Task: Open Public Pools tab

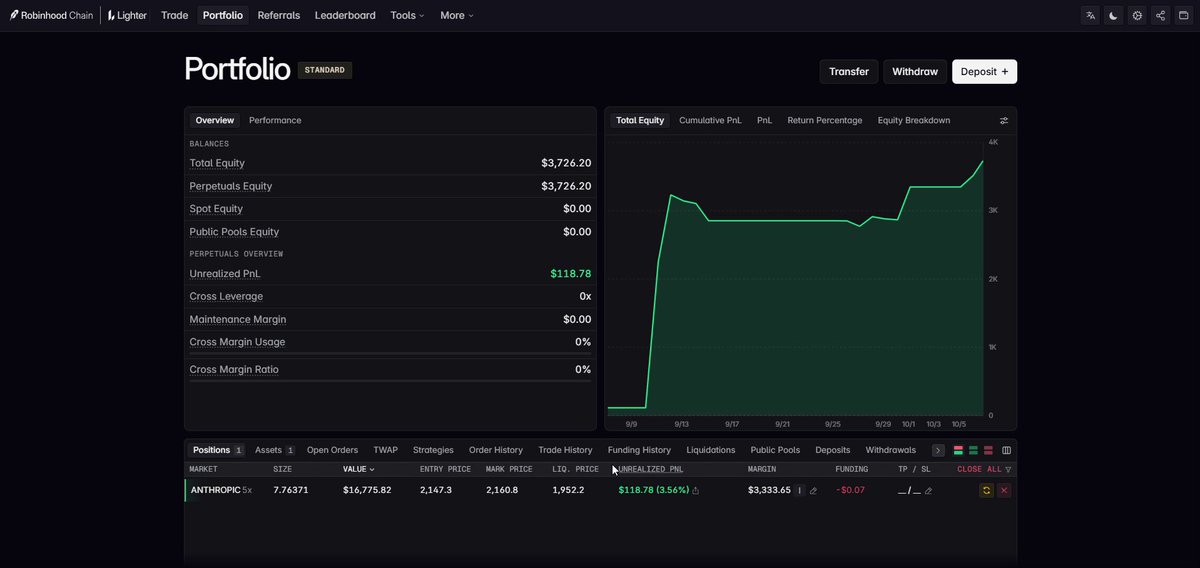Action: [775, 450]
